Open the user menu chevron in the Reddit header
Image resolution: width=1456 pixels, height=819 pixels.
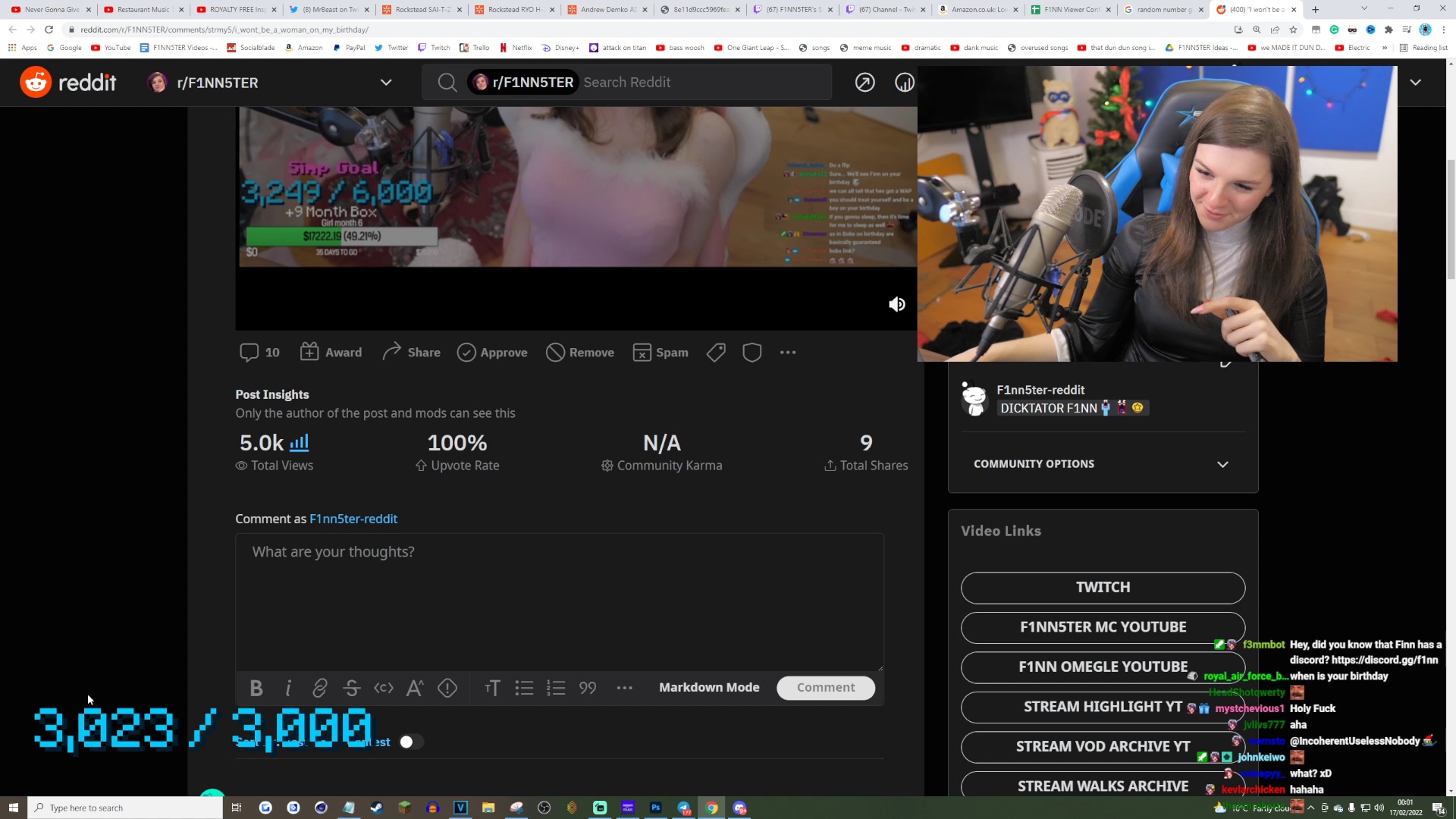click(x=1415, y=82)
